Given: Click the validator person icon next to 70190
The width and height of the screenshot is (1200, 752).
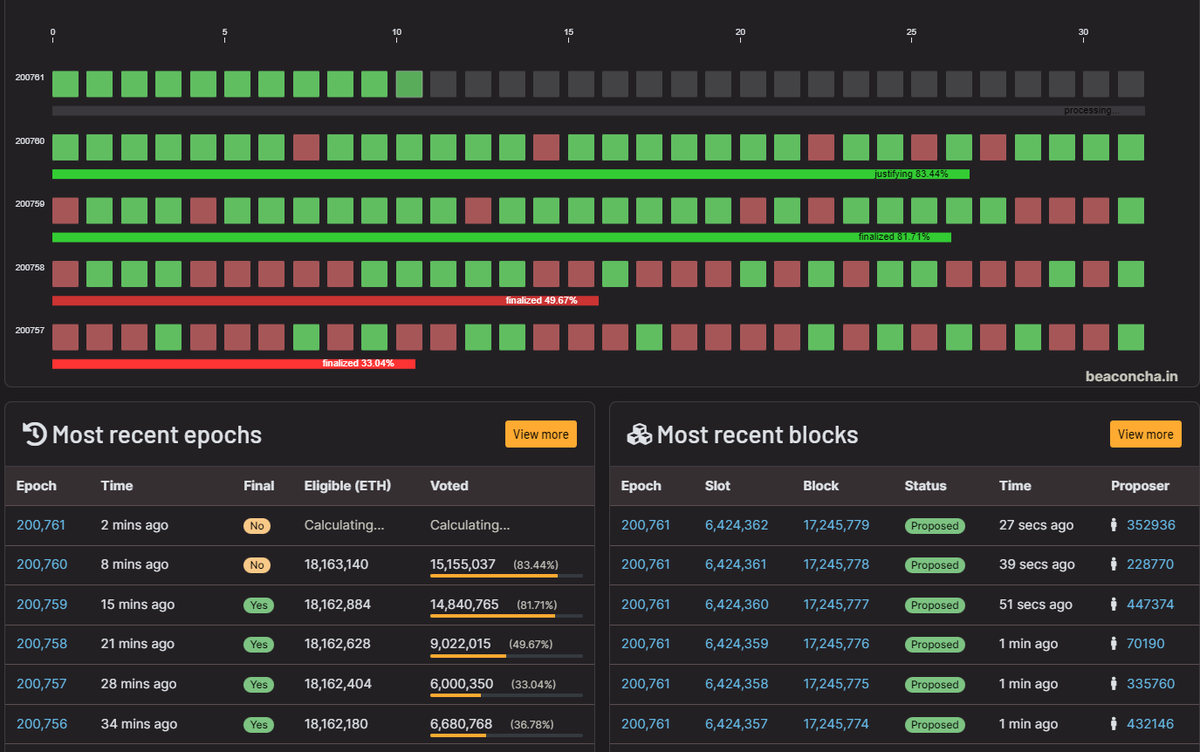Looking at the screenshot, I should 1116,644.
